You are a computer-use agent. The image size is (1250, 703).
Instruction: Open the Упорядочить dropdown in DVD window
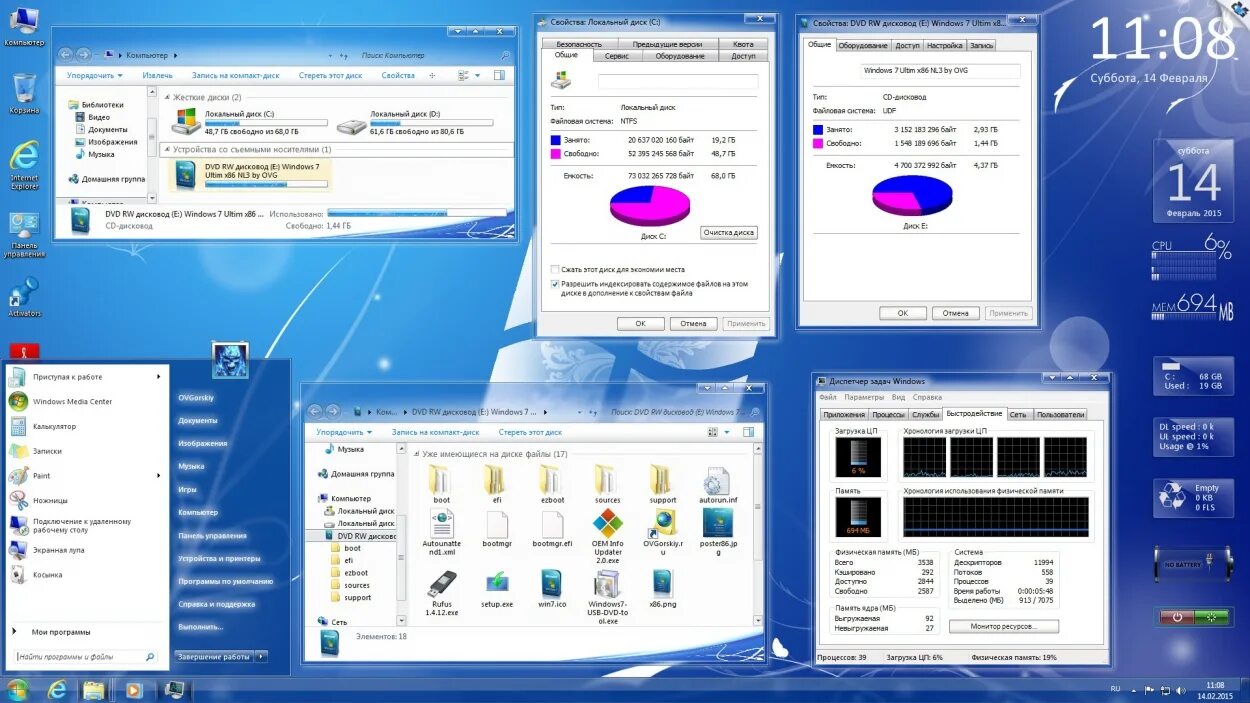(344, 432)
